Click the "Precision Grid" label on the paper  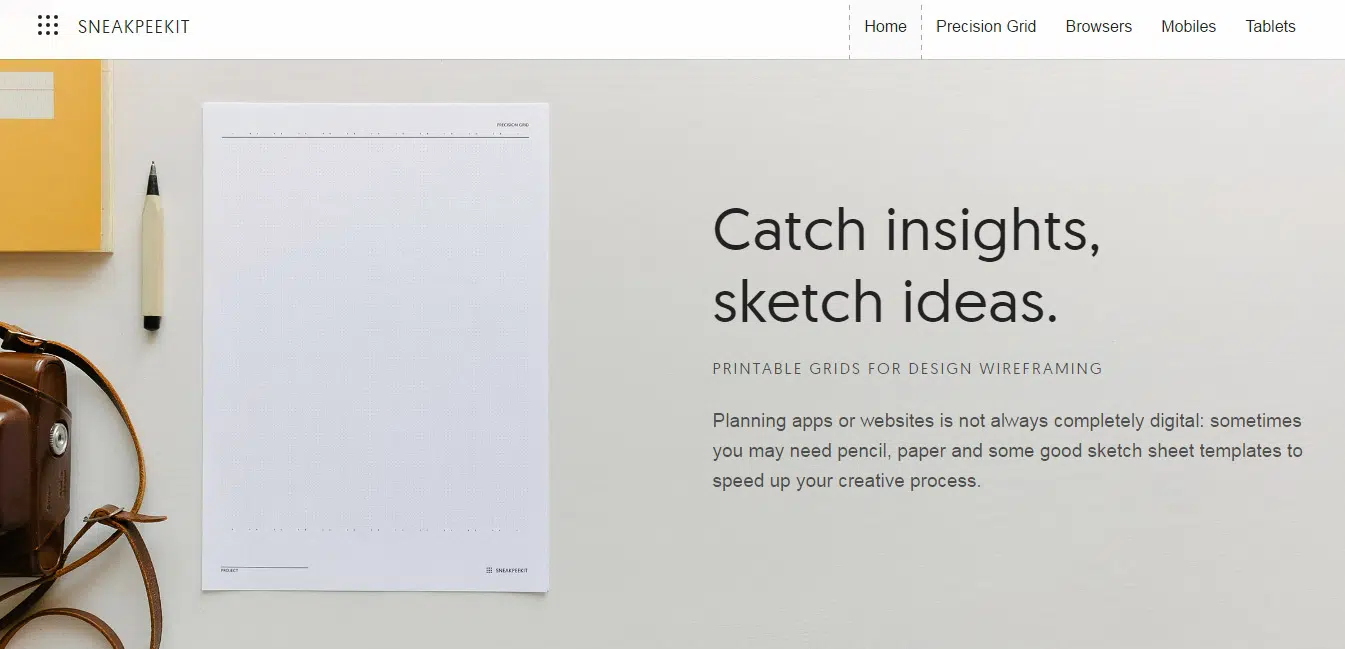coord(512,125)
